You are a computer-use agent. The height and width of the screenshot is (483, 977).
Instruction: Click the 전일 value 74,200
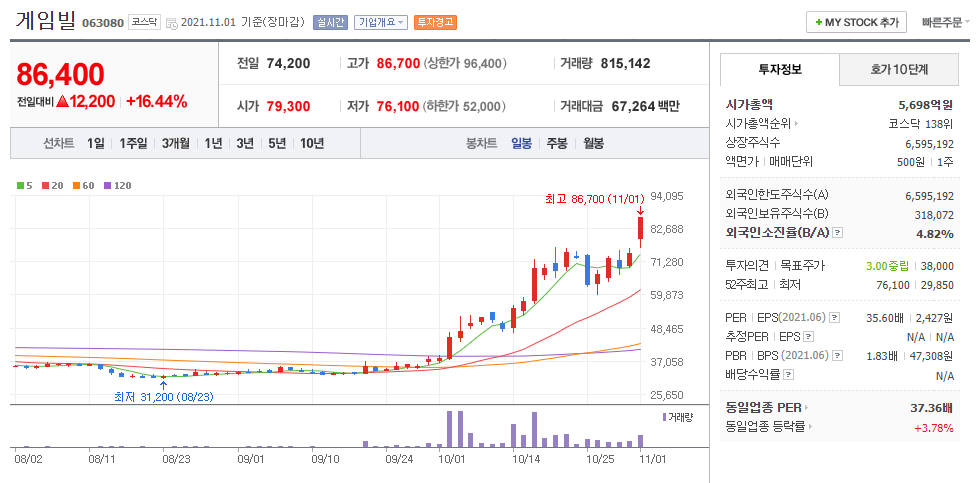(x=288, y=64)
